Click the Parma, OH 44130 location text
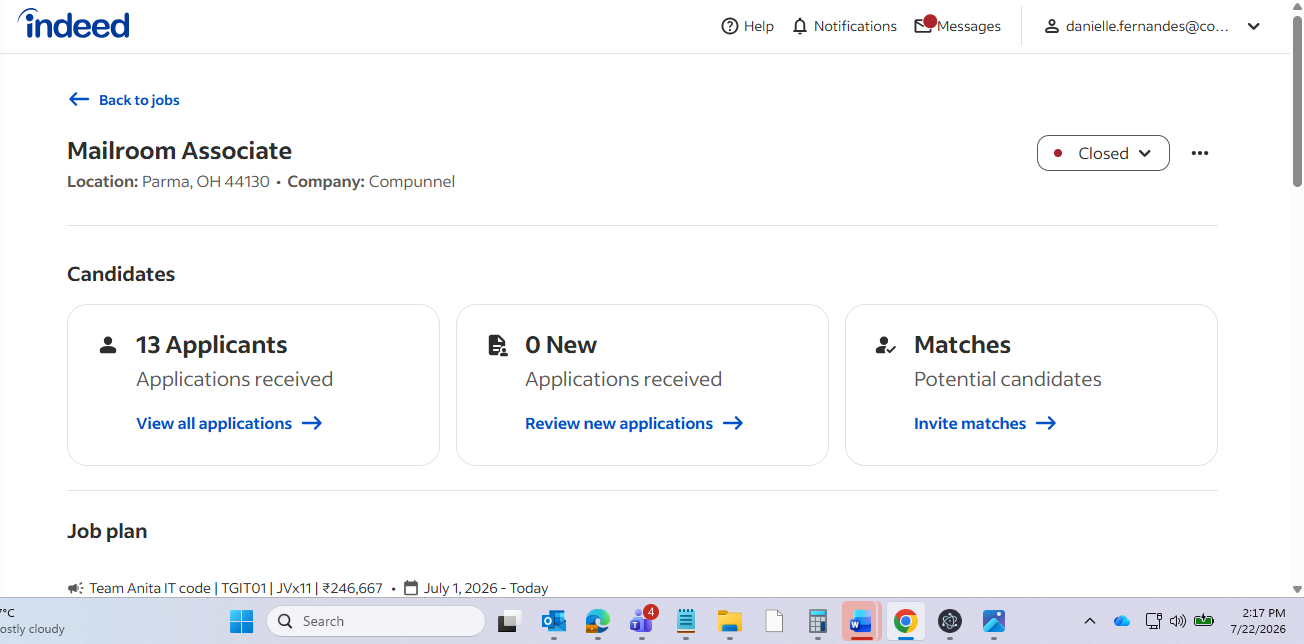 [206, 182]
